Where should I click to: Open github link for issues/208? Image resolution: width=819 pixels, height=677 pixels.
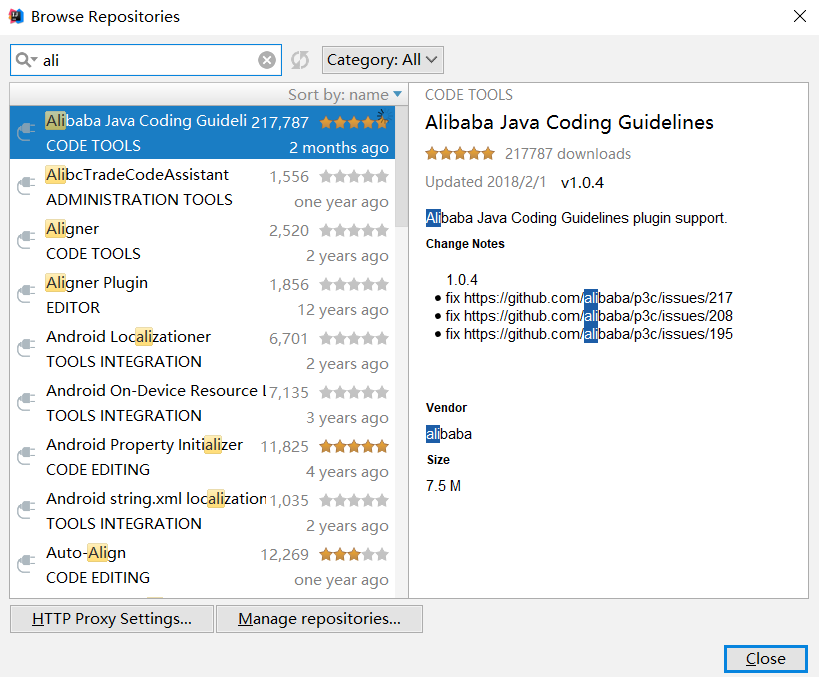point(598,316)
